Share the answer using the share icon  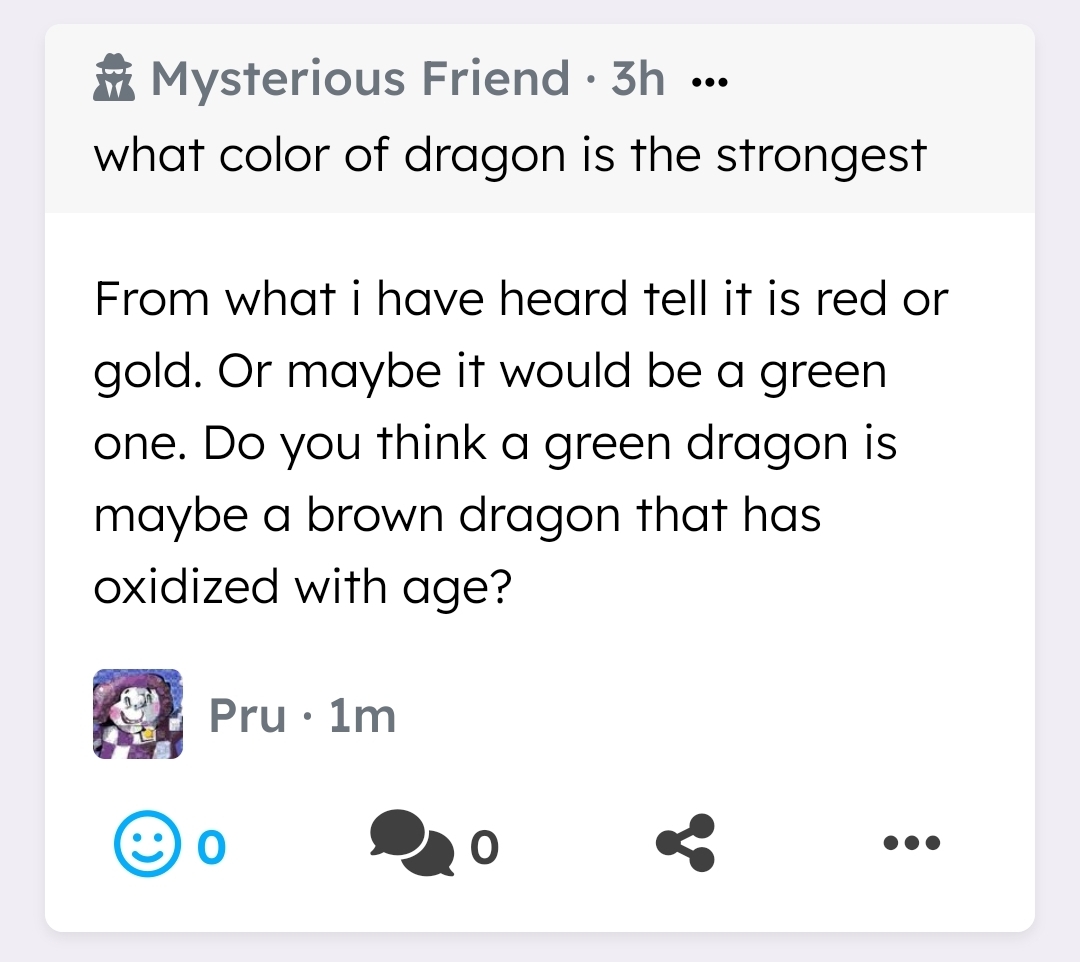[686, 843]
